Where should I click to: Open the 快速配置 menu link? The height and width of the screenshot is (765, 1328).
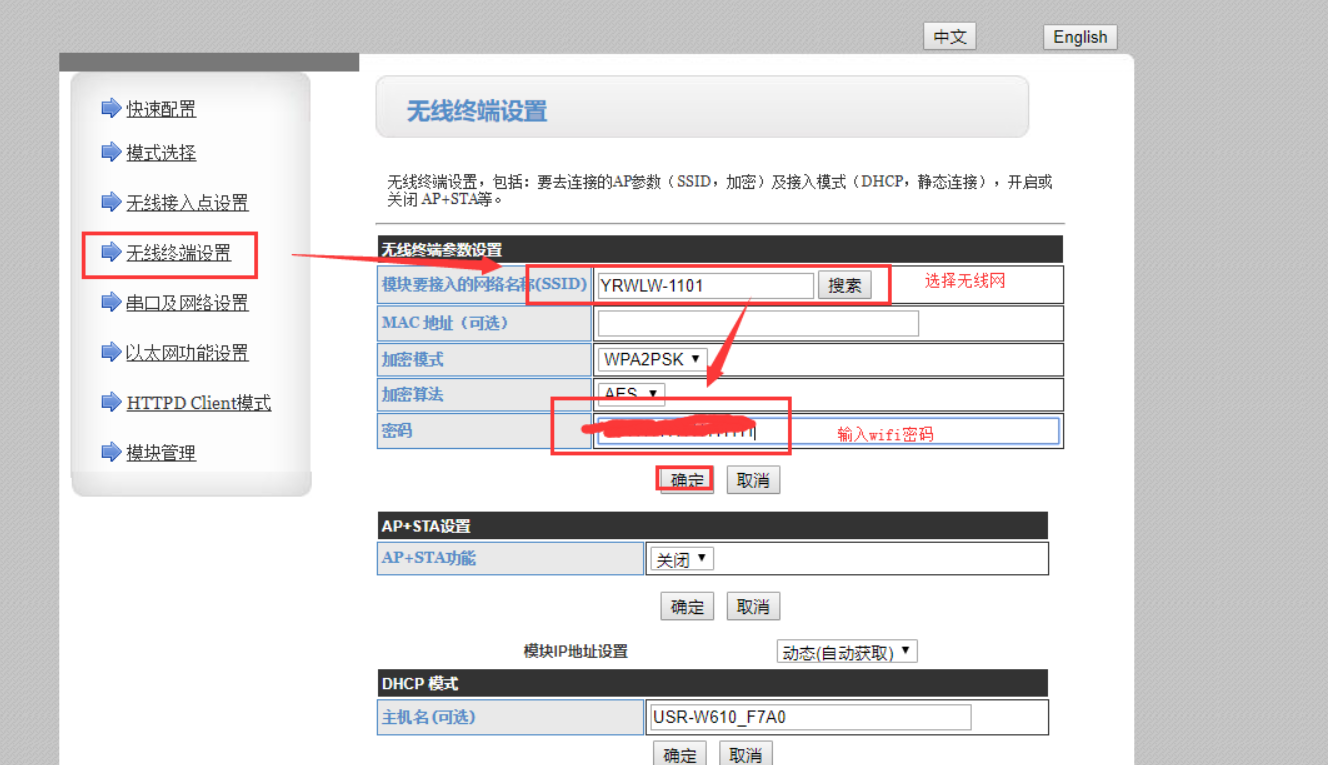point(161,109)
